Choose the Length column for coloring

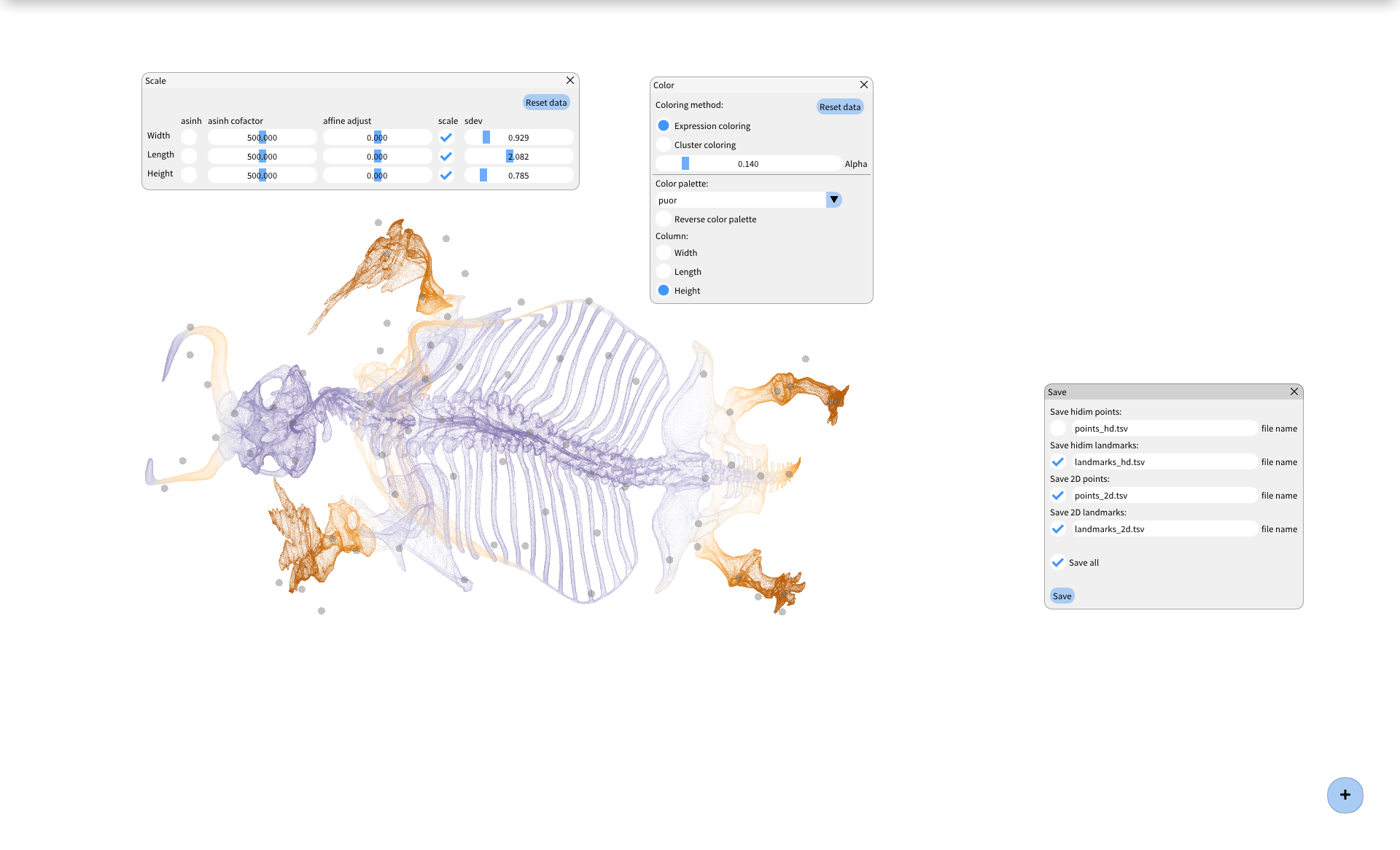point(664,271)
